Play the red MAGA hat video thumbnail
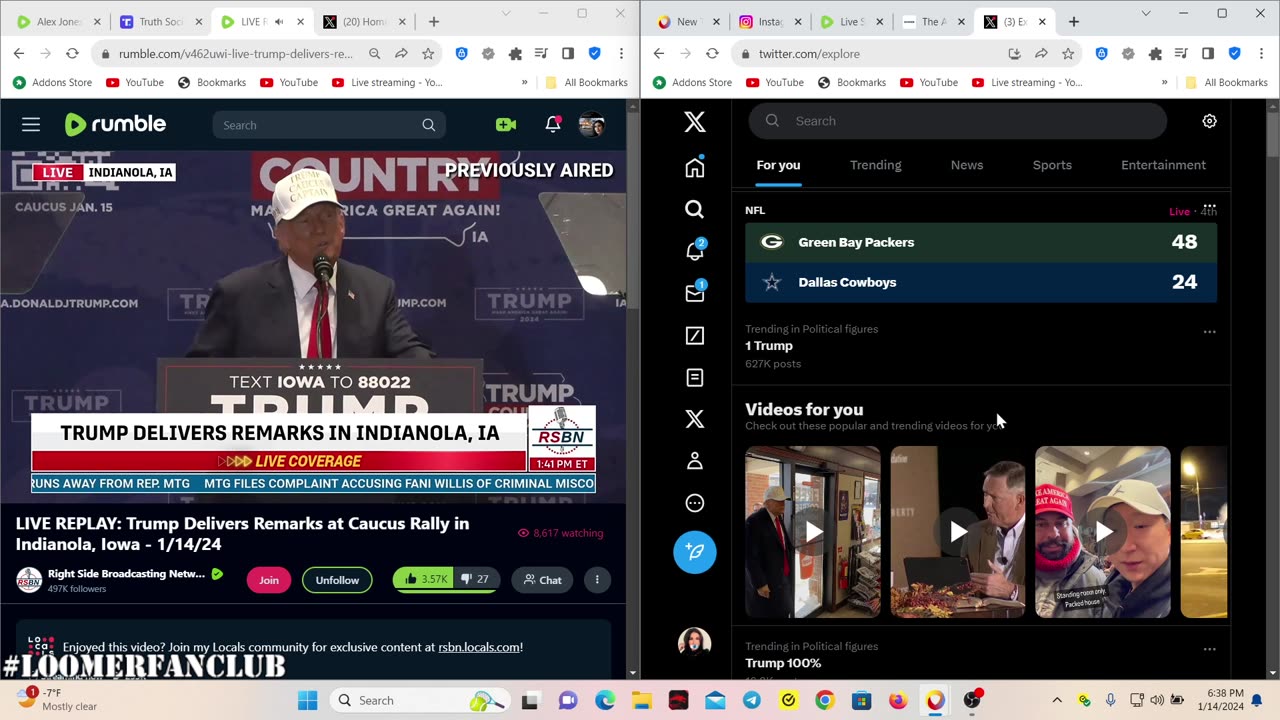 tap(1102, 532)
